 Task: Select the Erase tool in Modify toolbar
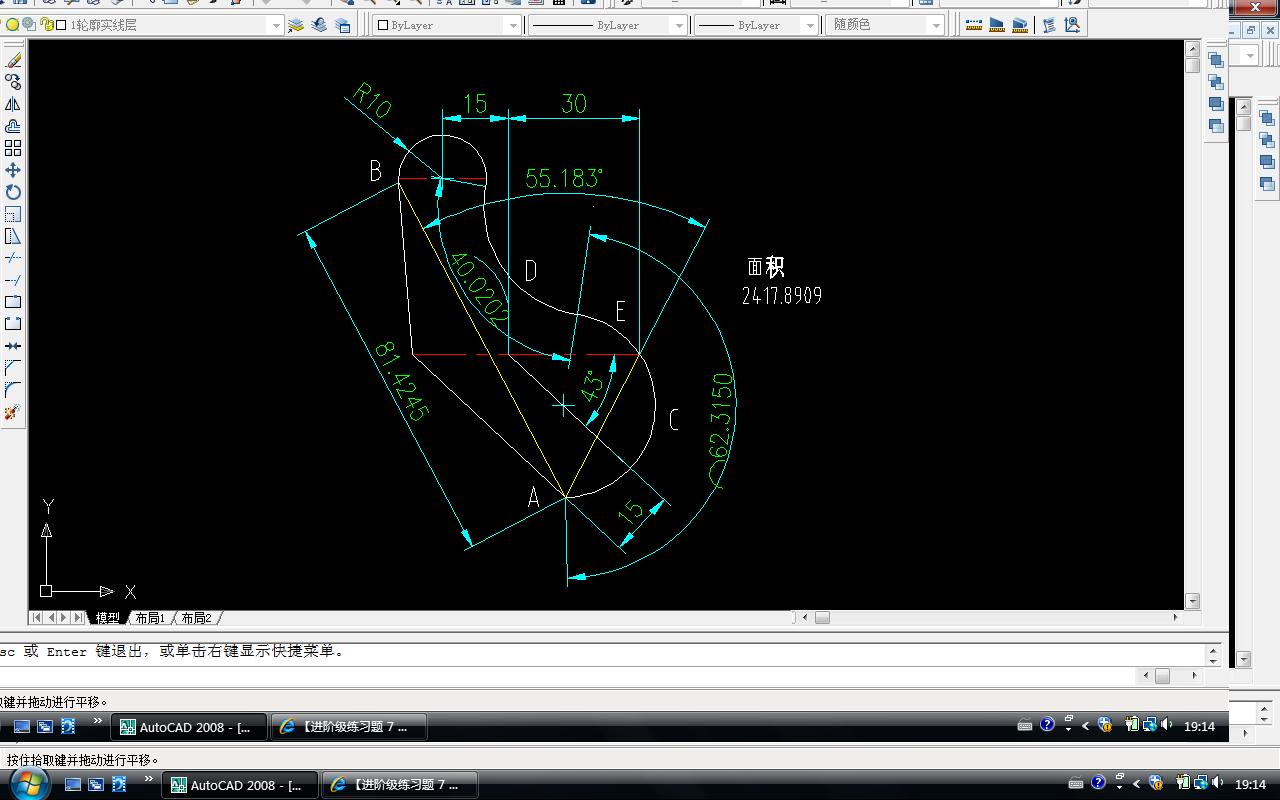13,60
